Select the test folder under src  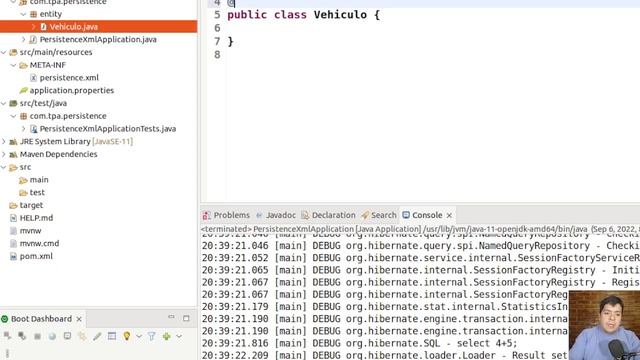pos(37,192)
